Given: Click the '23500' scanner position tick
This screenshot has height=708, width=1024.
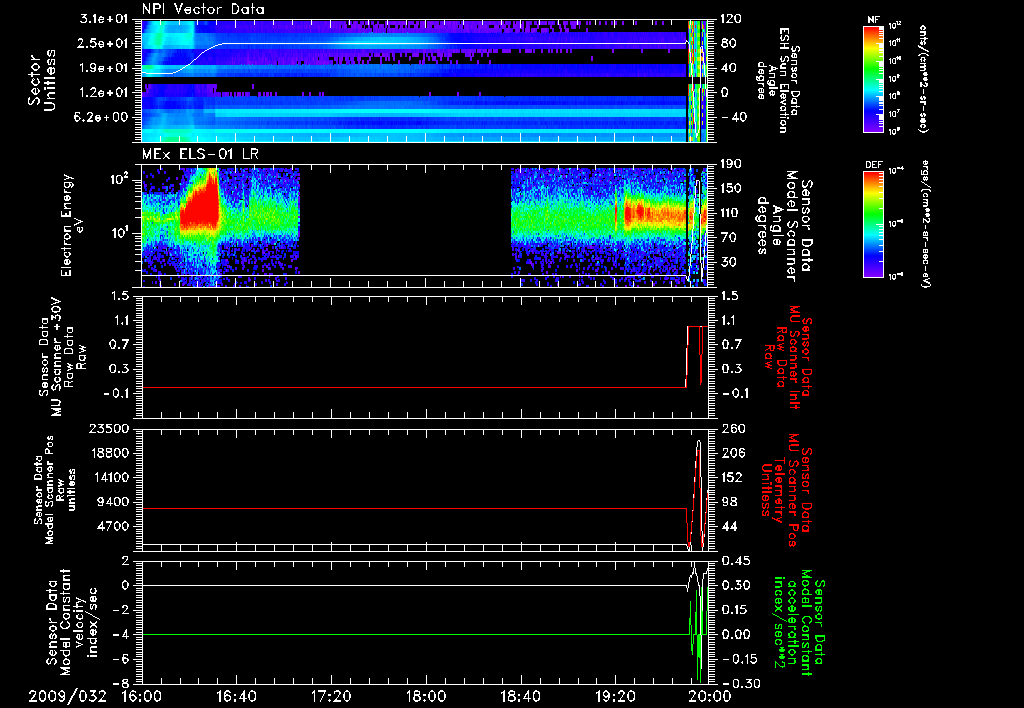Looking at the screenshot, I should pos(110,429).
